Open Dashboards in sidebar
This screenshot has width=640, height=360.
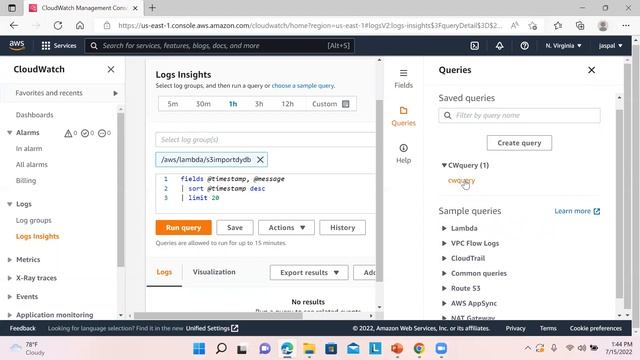pyautogui.click(x=34, y=115)
